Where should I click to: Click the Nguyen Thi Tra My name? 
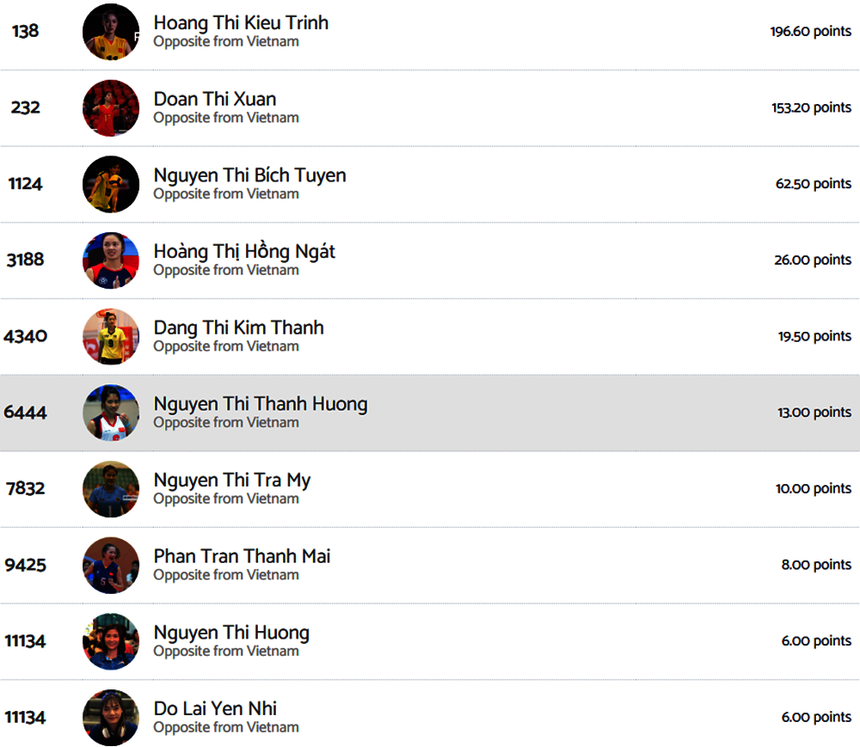pyautogui.click(x=232, y=480)
